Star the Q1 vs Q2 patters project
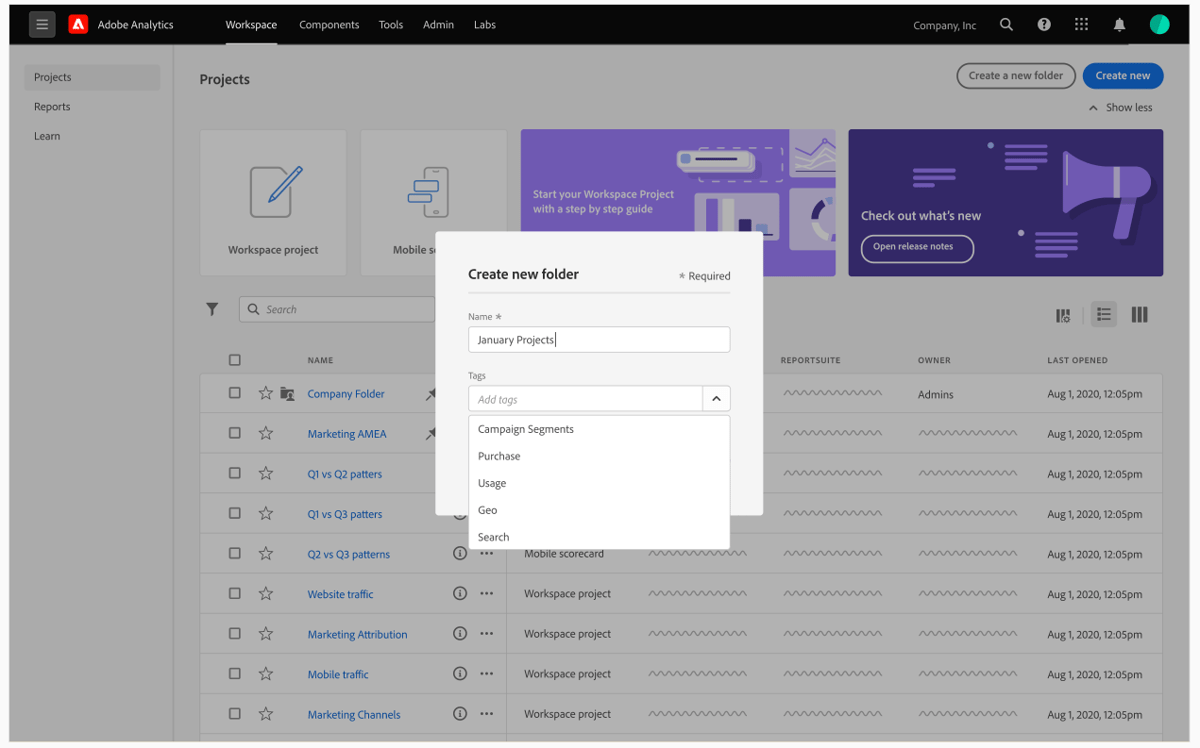The image size is (1200, 748). click(x=265, y=473)
